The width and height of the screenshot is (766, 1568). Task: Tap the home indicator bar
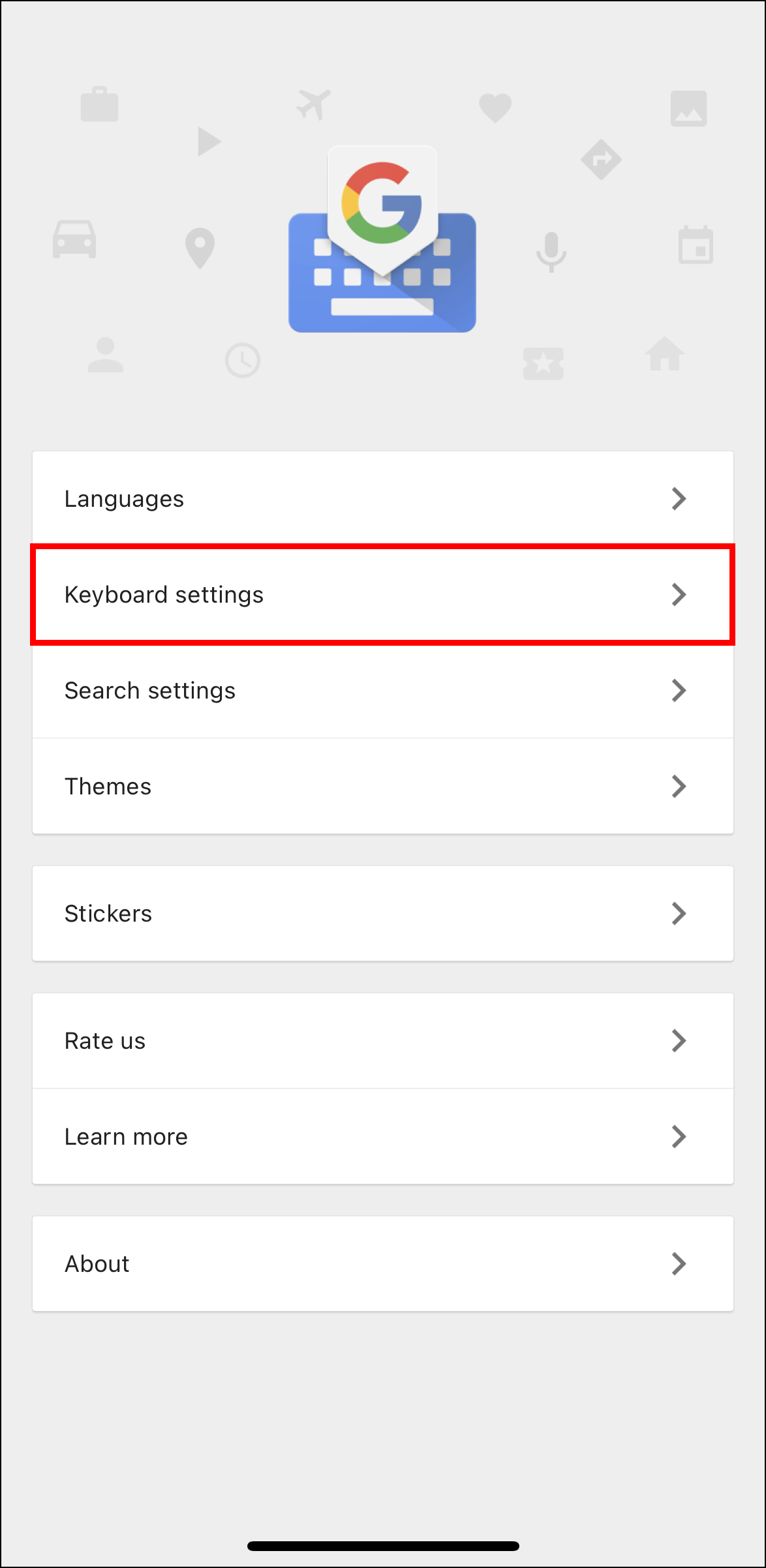(x=383, y=1546)
